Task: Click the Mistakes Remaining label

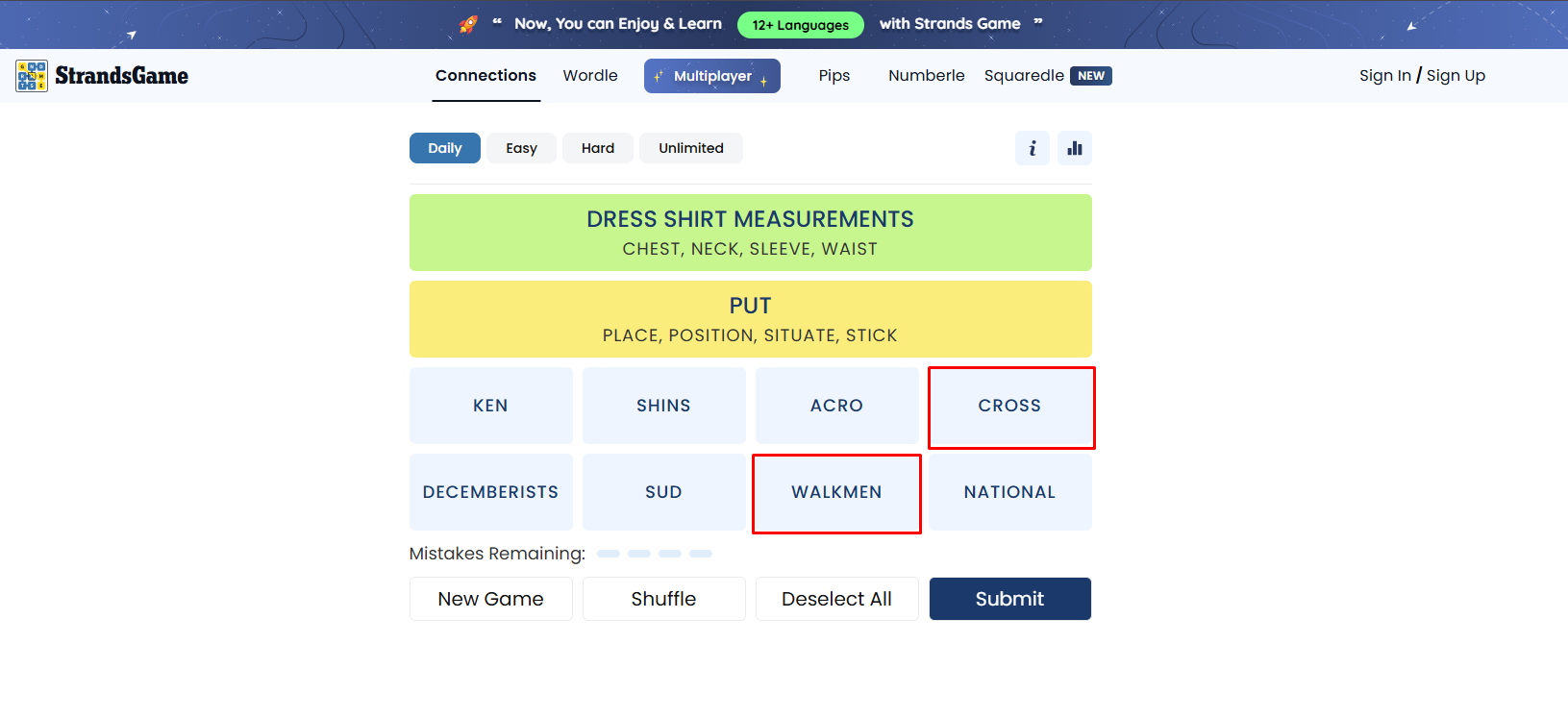Action: (x=497, y=554)
